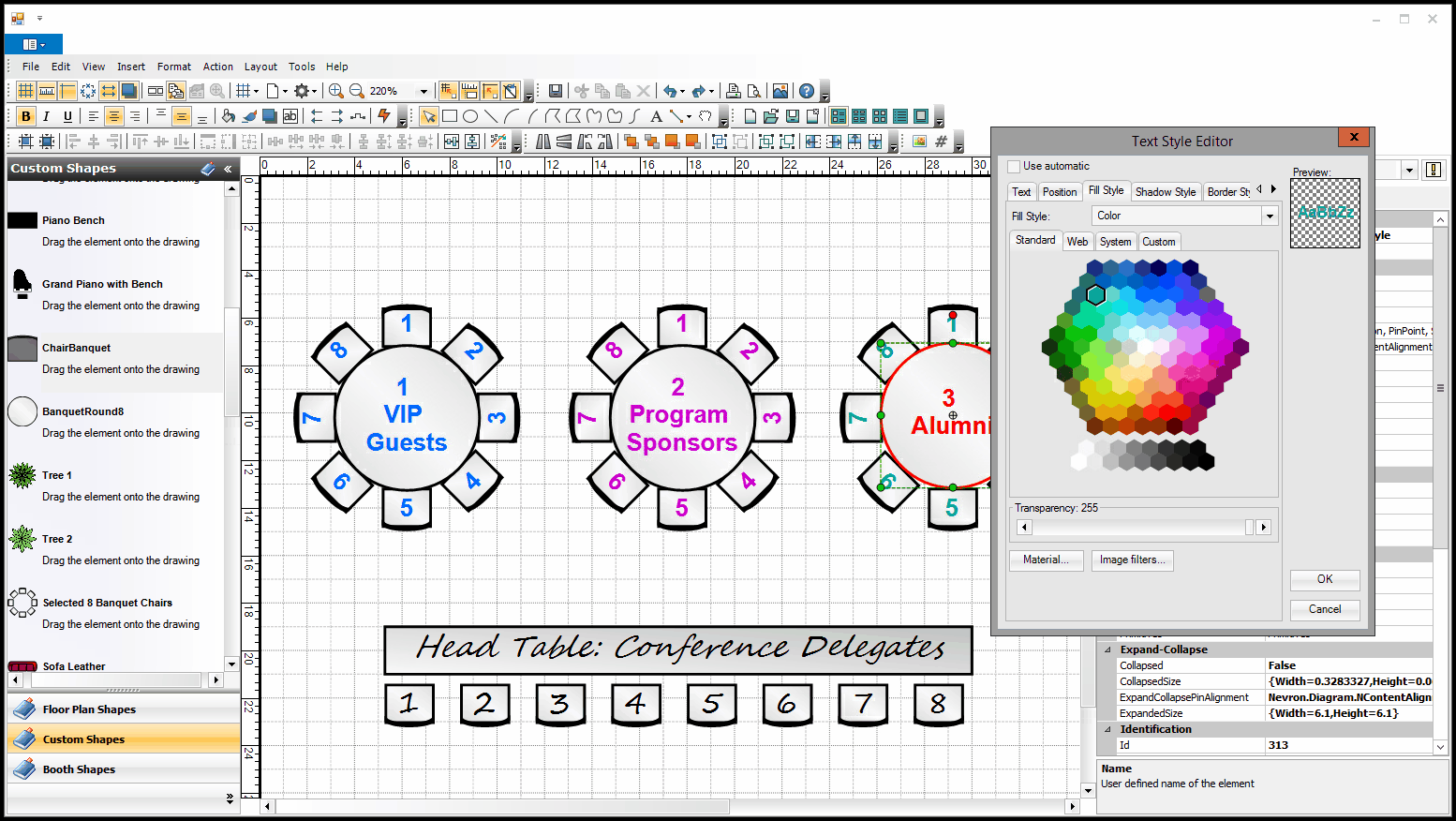Click the Redo arrow icon

point(699,91)
